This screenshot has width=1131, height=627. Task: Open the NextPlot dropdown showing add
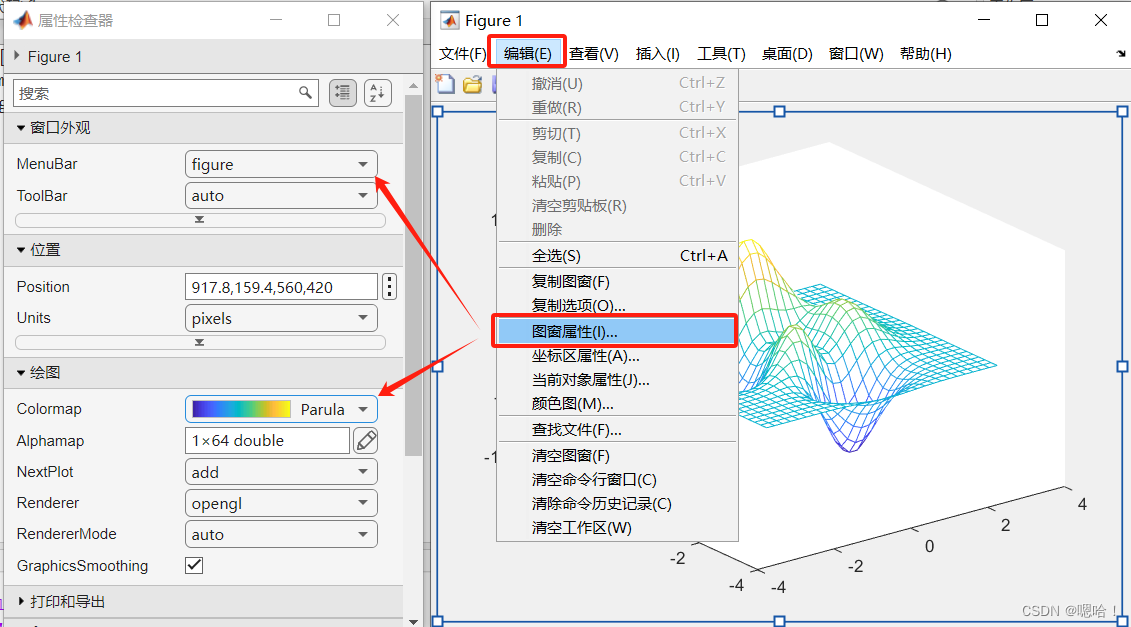[x=281, y=472]
